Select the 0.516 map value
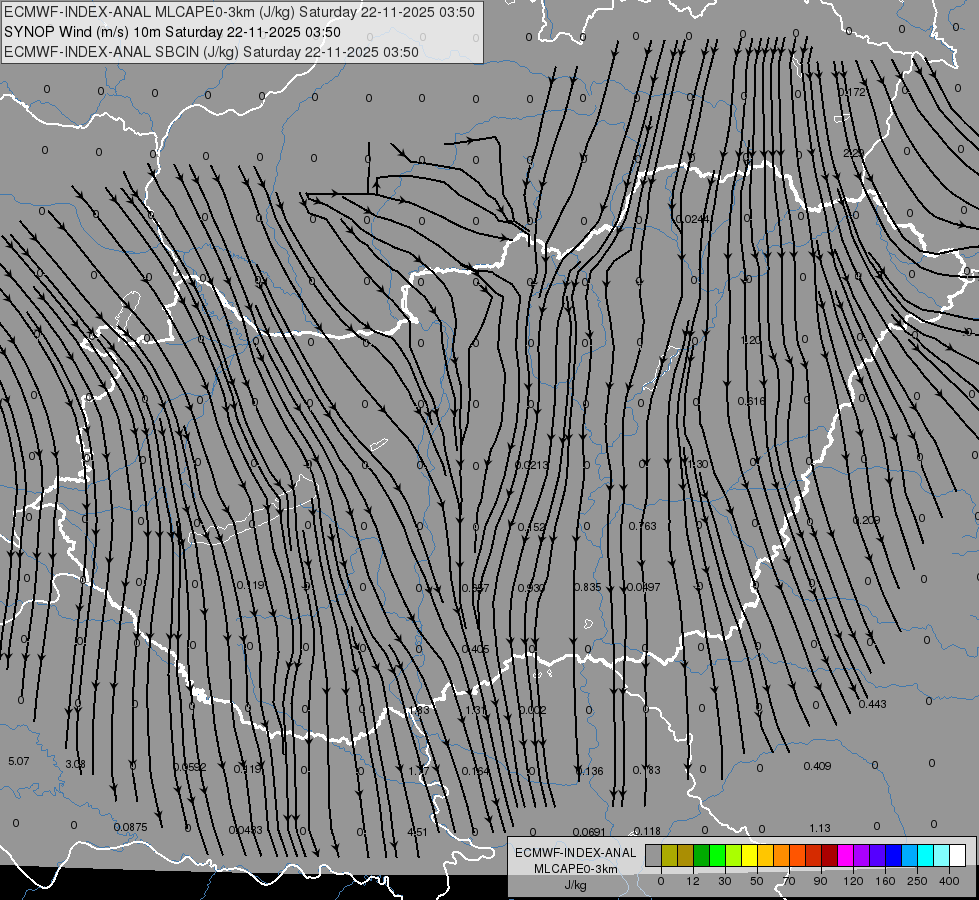 [751, 401]
